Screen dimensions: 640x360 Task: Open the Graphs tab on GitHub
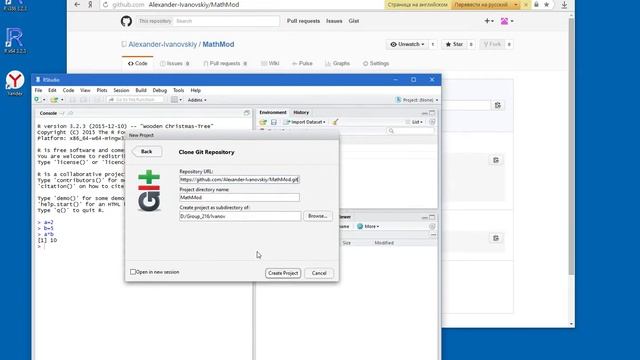(x=338, y=63)
